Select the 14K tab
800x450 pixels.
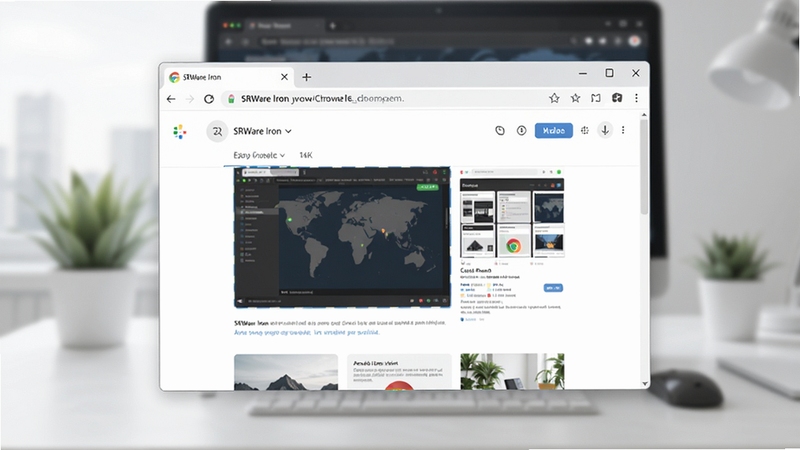[x=306, y=155]
